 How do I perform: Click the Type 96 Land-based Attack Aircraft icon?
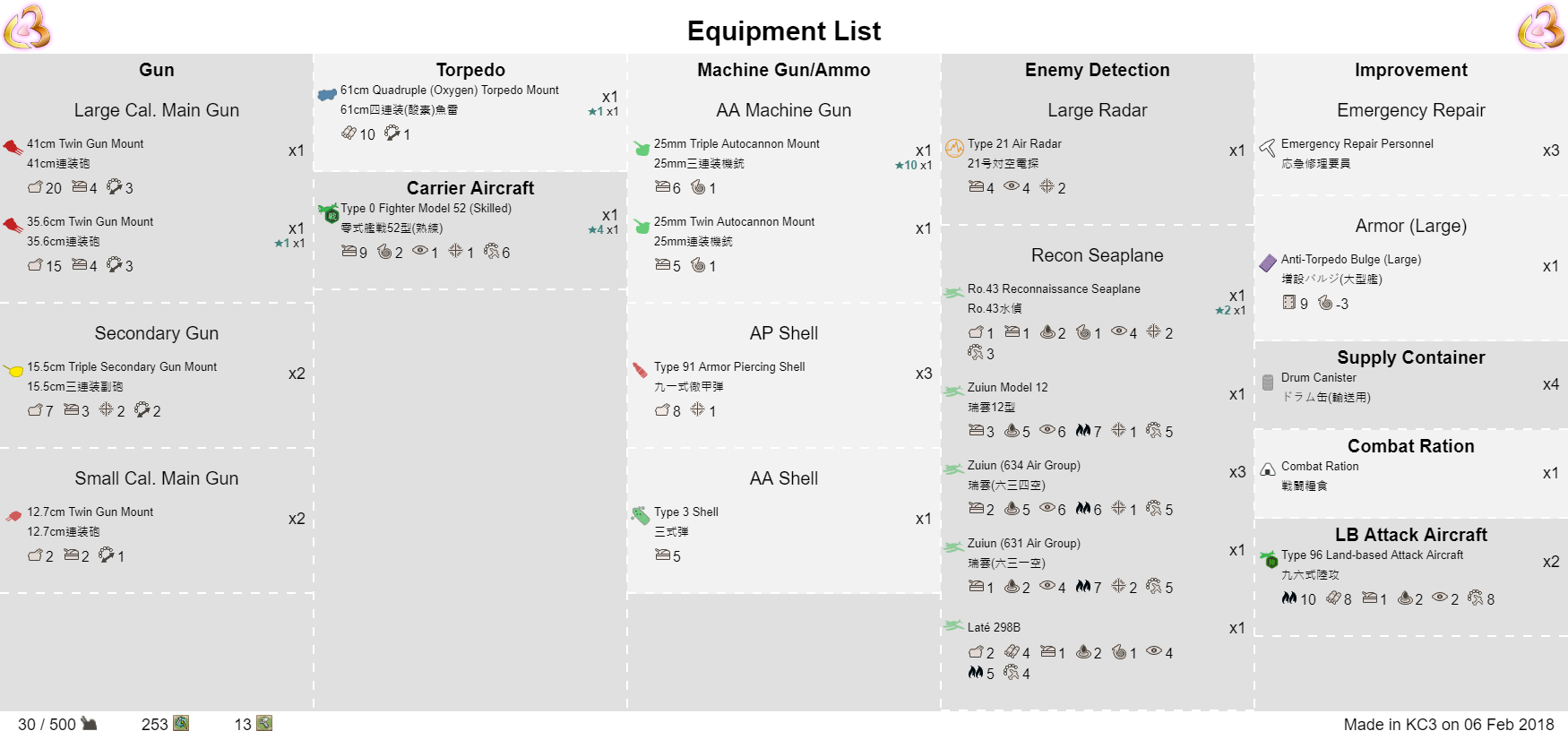pyautogui.click(x=1269, y=560)
